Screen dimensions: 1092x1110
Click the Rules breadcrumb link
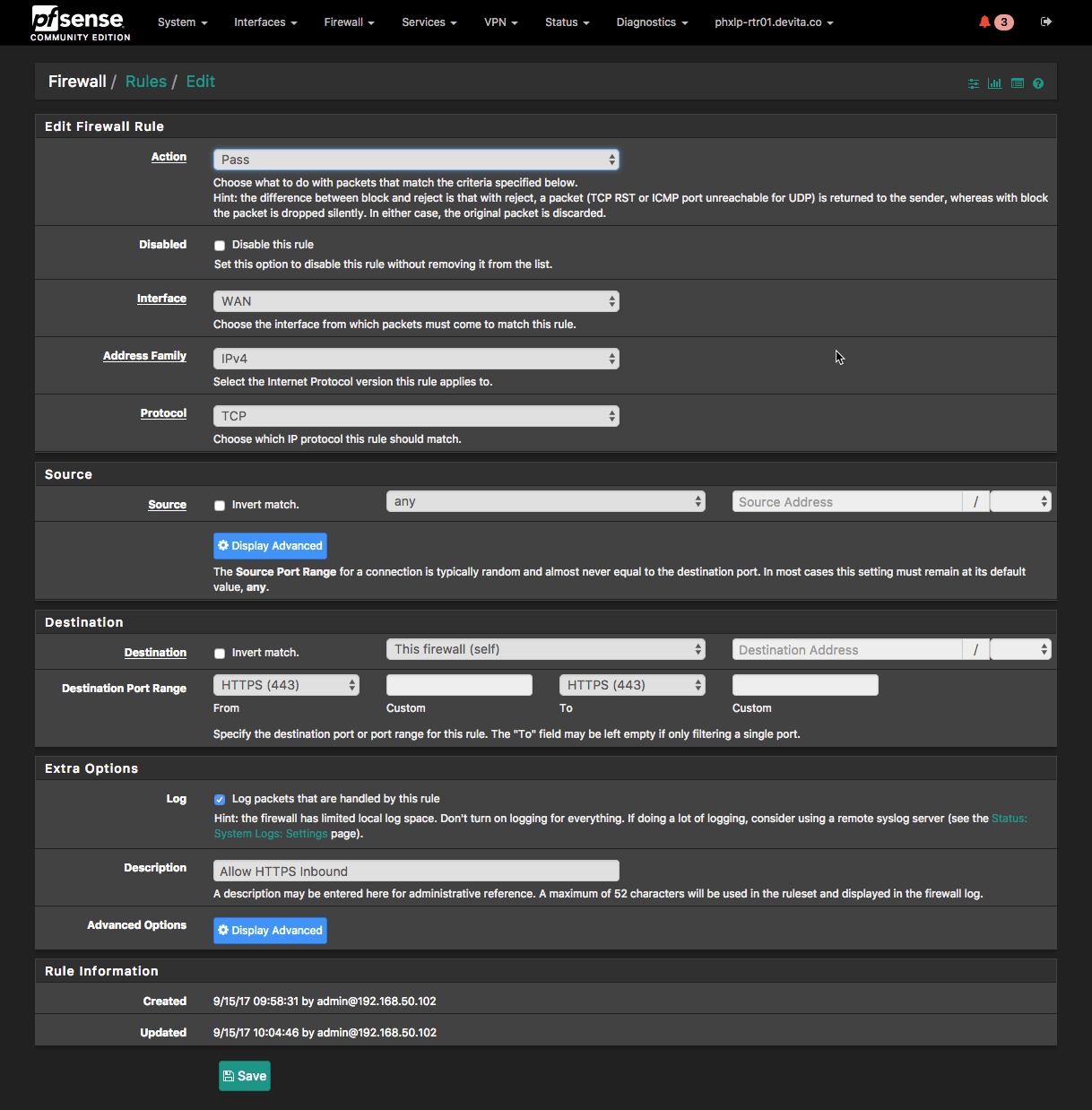coord(146,82)
